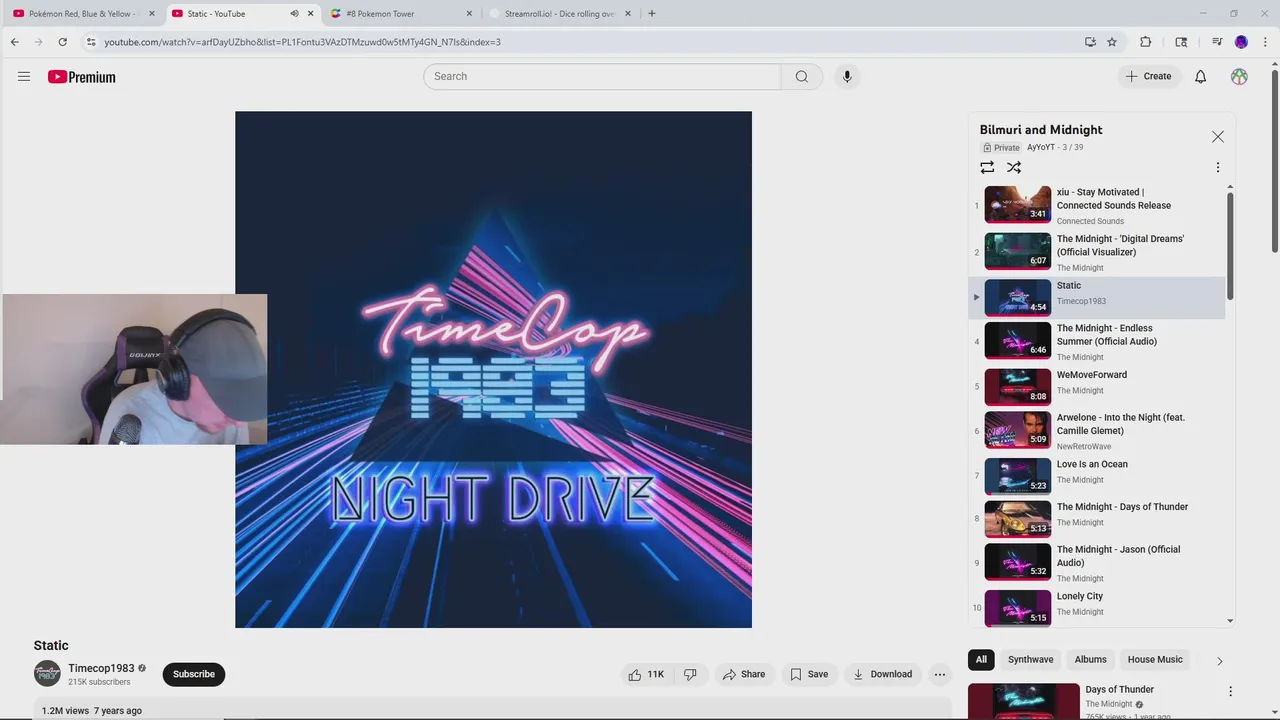
Task: Click the AyYoYT playlist owner link
Action: point(1041,147)
